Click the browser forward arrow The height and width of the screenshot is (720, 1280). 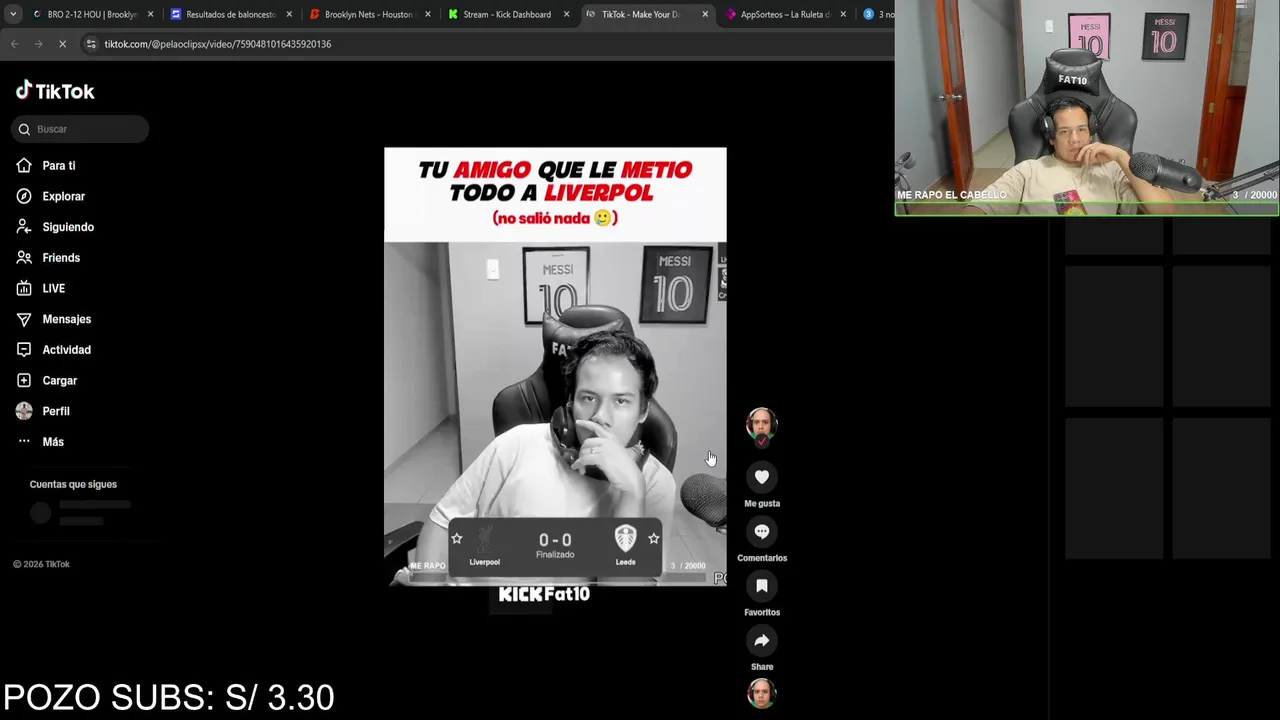point(38,44)
